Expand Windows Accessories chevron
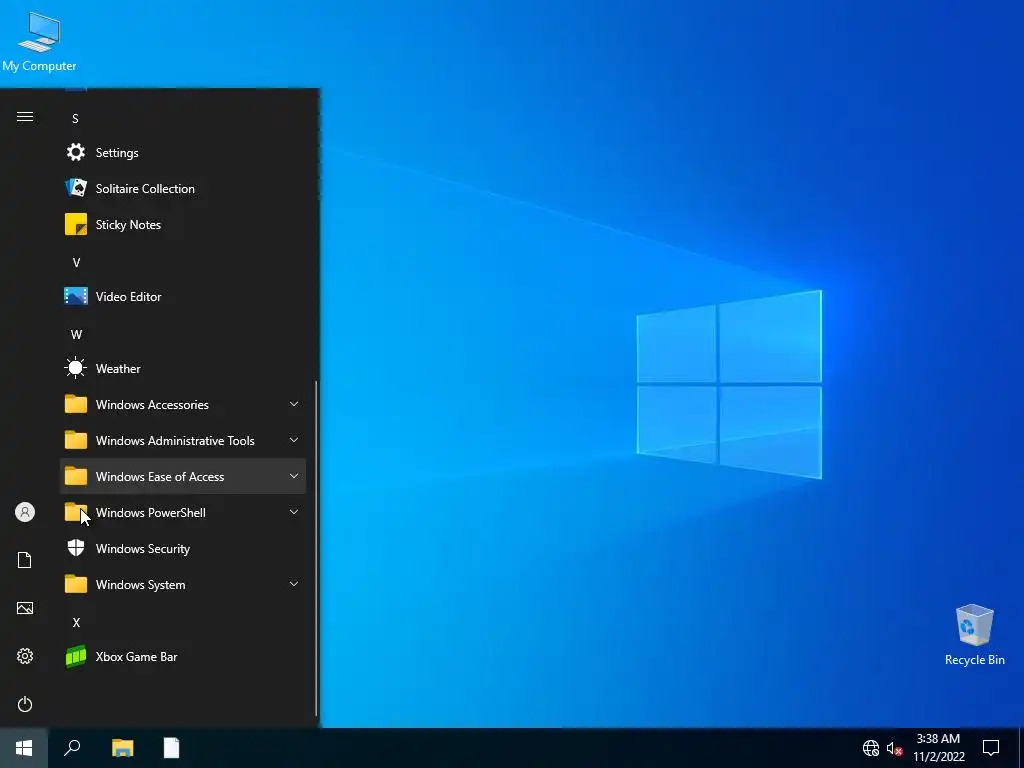The image size is (1024, 768). tap(294, 404)
